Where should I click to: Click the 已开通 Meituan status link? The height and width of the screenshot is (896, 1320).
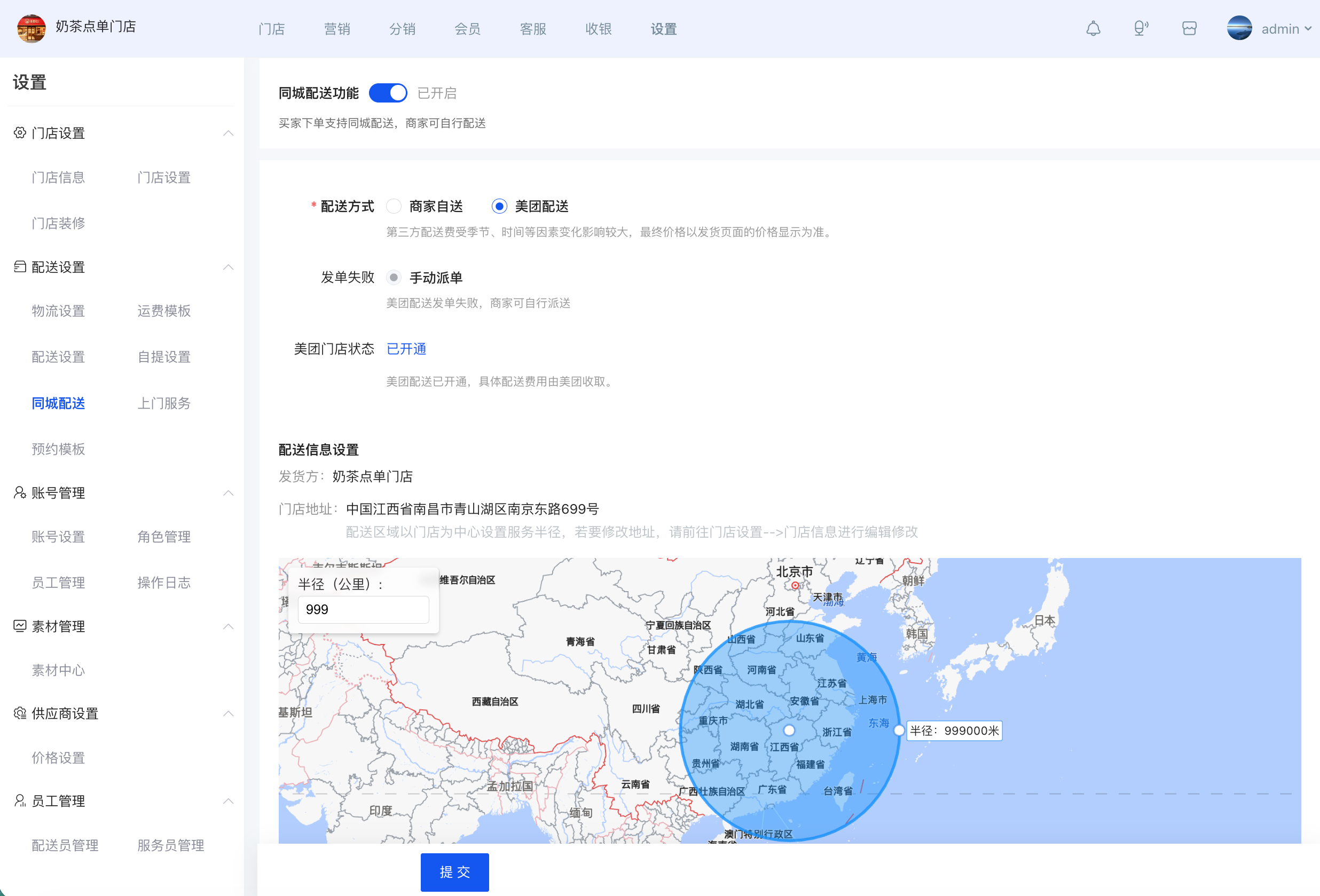[406, 349]
